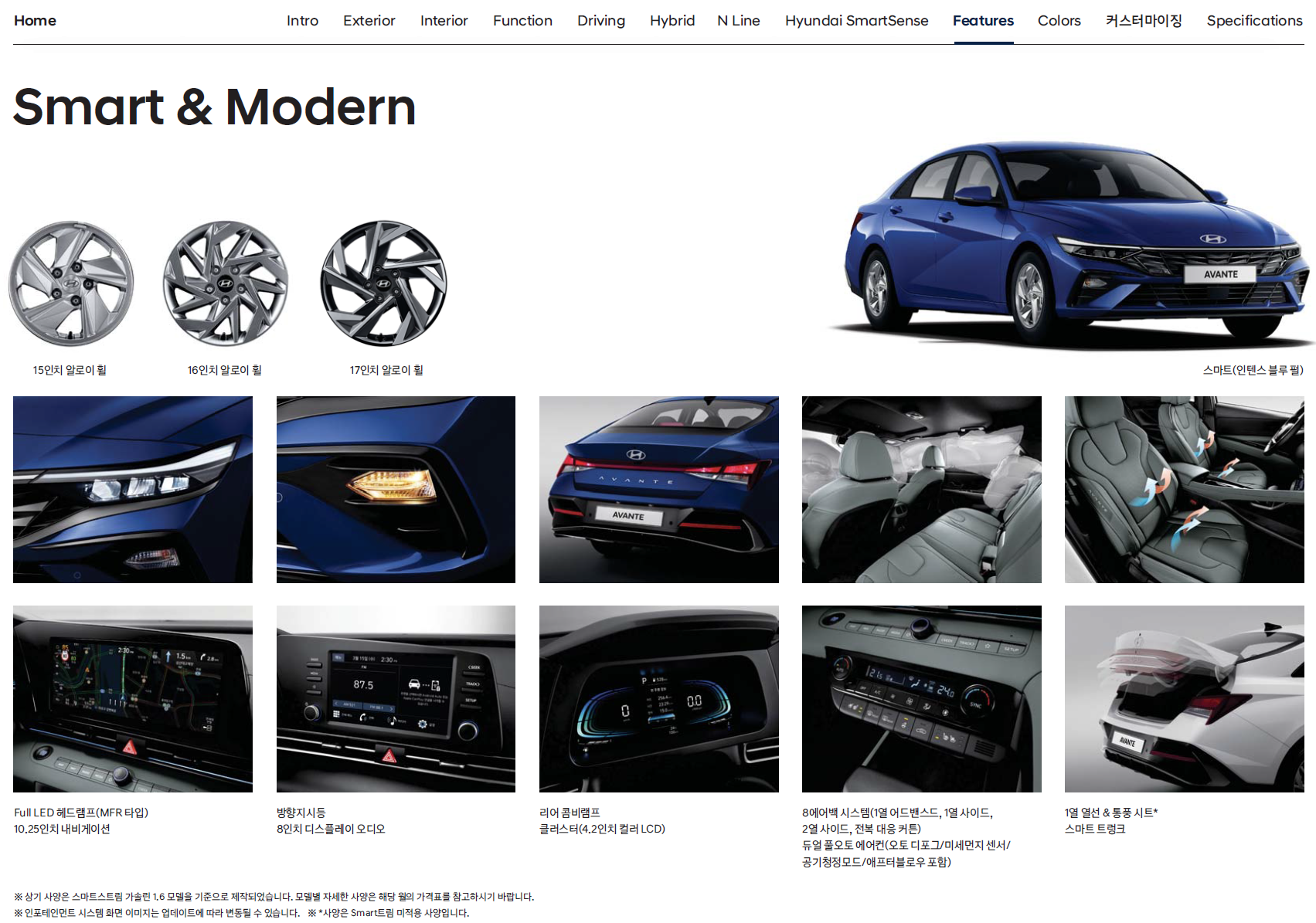
Task: Go to the N Line section
Action: pos(739,21)
